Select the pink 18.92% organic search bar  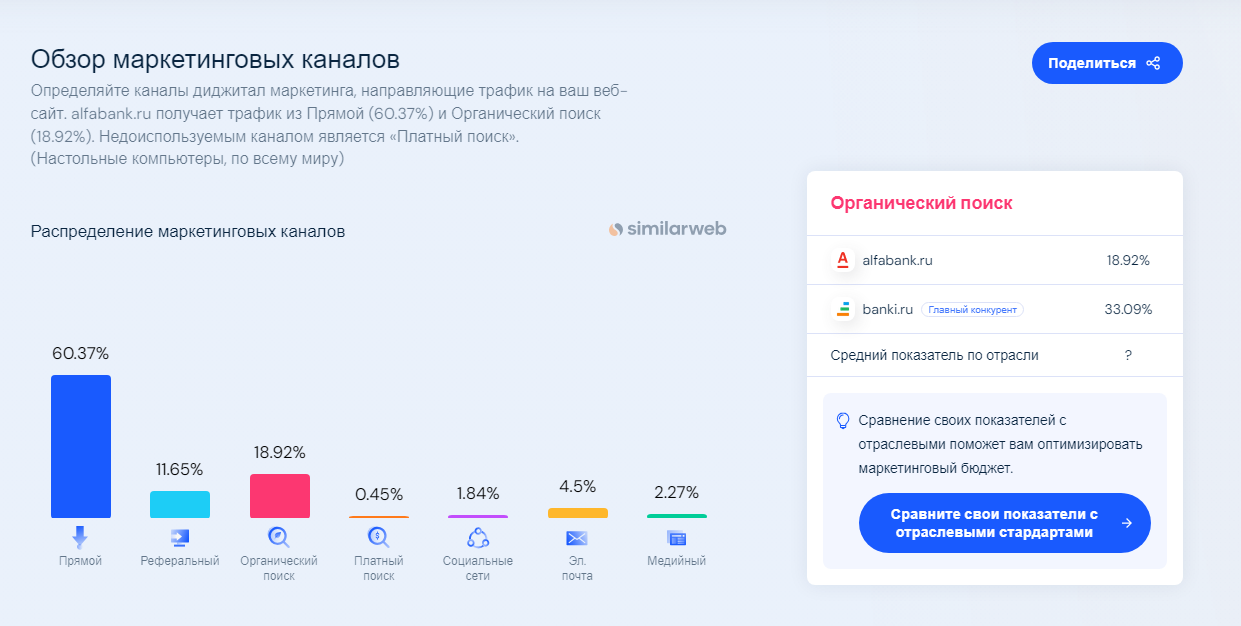tap(279, 496)
